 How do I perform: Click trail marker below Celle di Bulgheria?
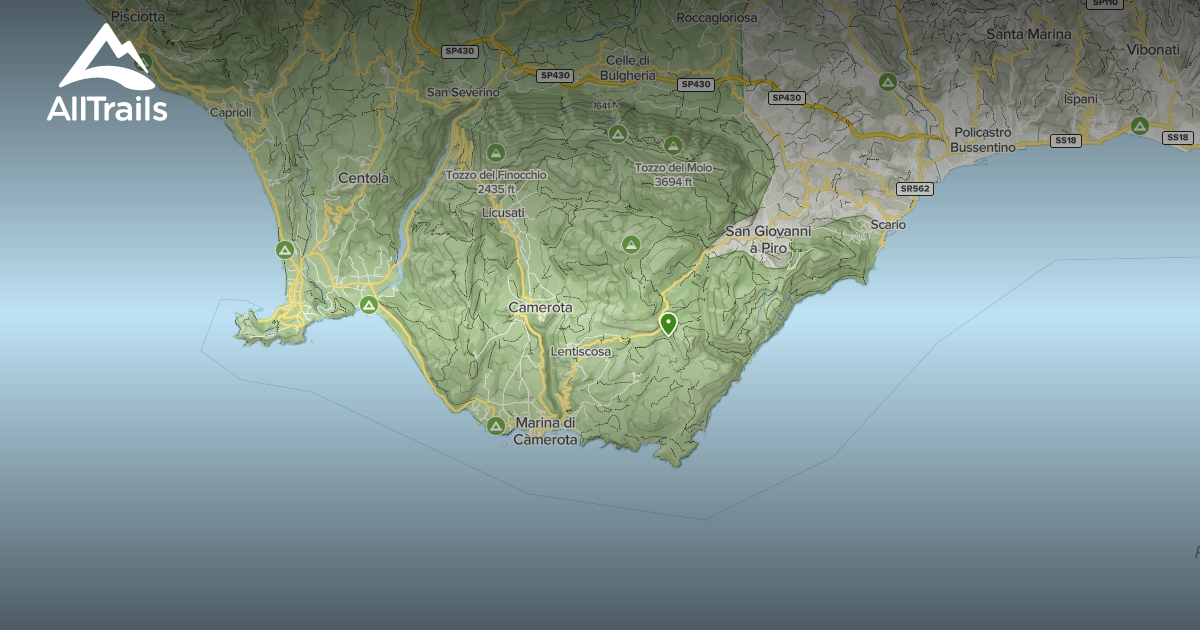tap(617, 133)
